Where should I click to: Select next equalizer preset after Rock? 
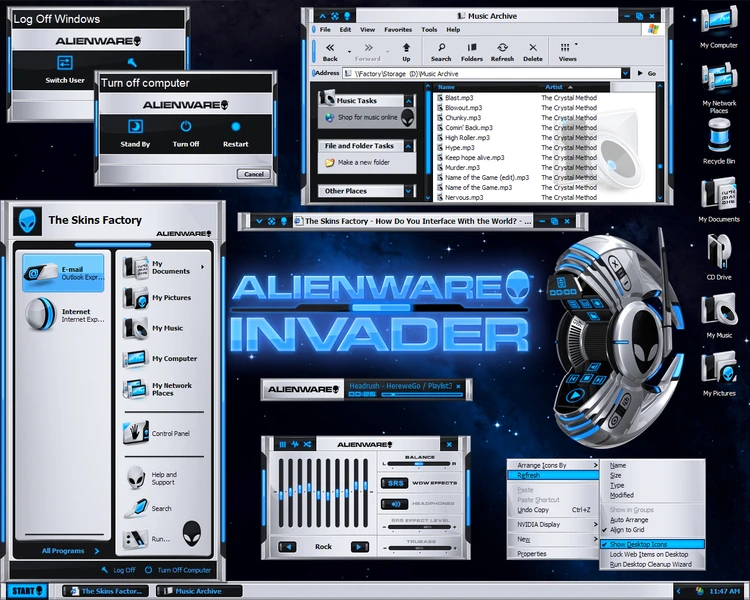coord(360,546)
